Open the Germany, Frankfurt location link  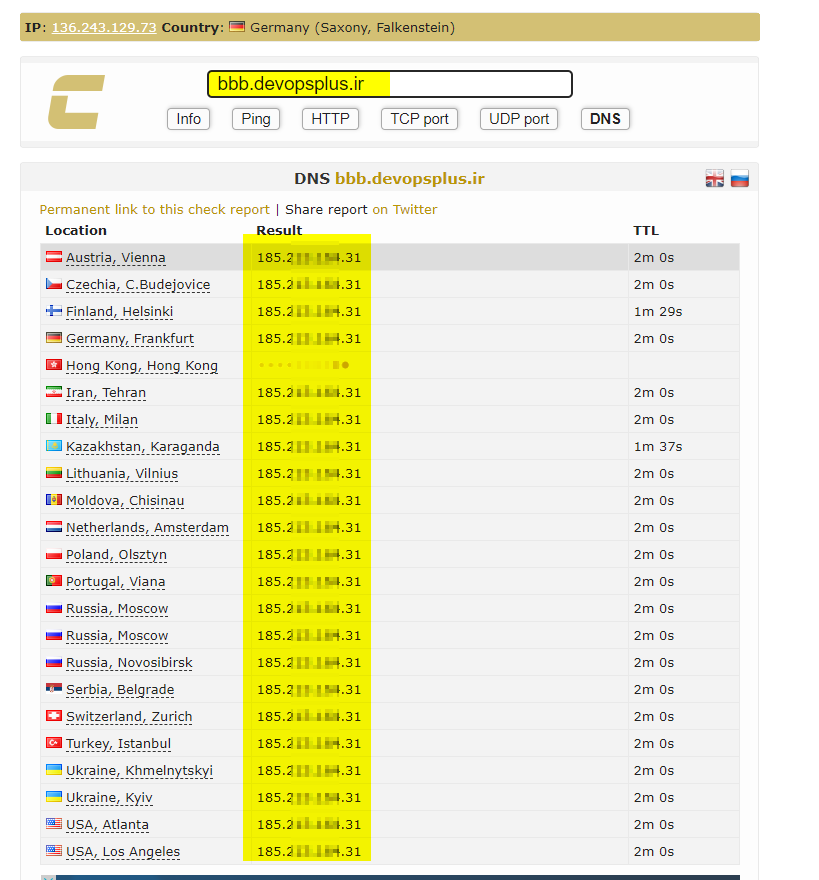point(130,339)
